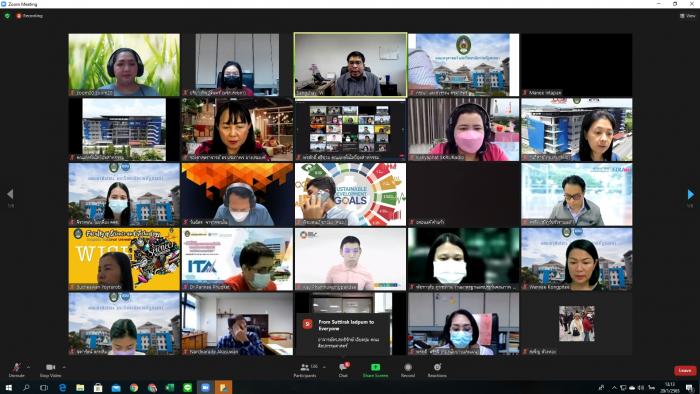
Task: Open the View menu at top right
Action: [688, 16]
